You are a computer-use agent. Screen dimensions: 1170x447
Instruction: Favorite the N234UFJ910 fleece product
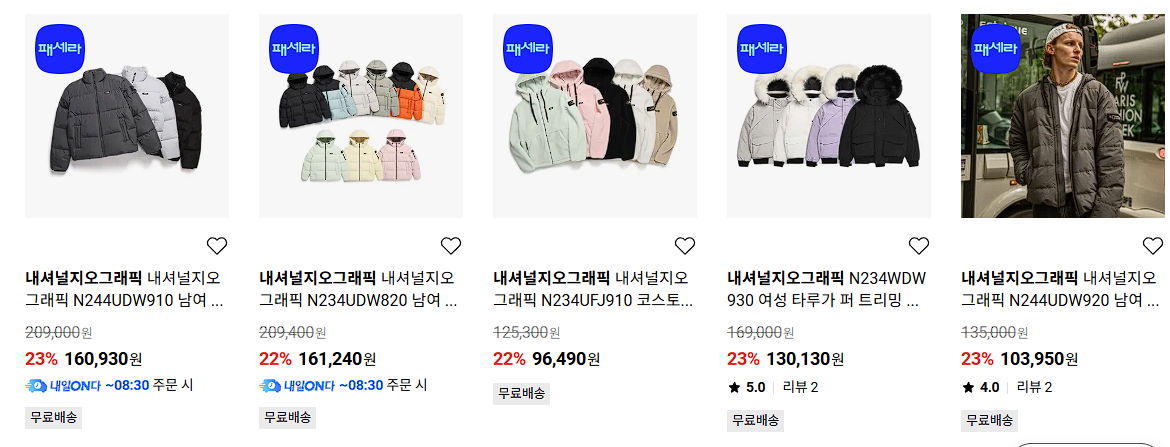click(x=685, y=246)
